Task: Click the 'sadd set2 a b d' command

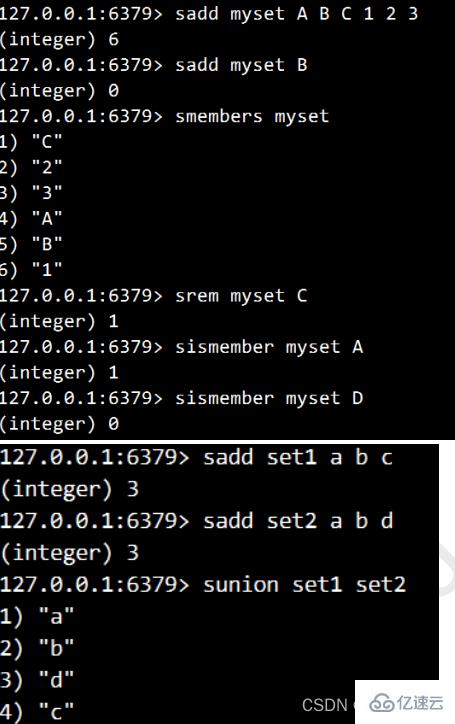Action: point(298,521)
